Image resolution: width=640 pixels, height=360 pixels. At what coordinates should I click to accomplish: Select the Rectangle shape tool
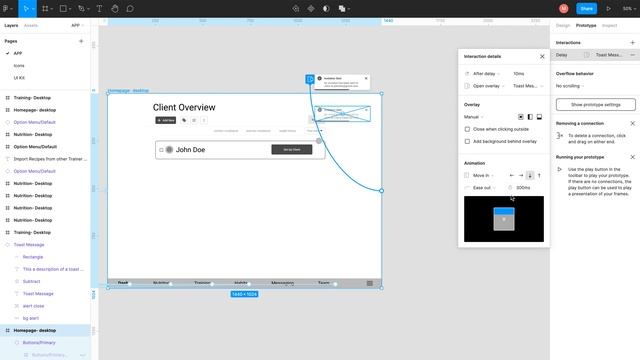[x=64, y=9]
